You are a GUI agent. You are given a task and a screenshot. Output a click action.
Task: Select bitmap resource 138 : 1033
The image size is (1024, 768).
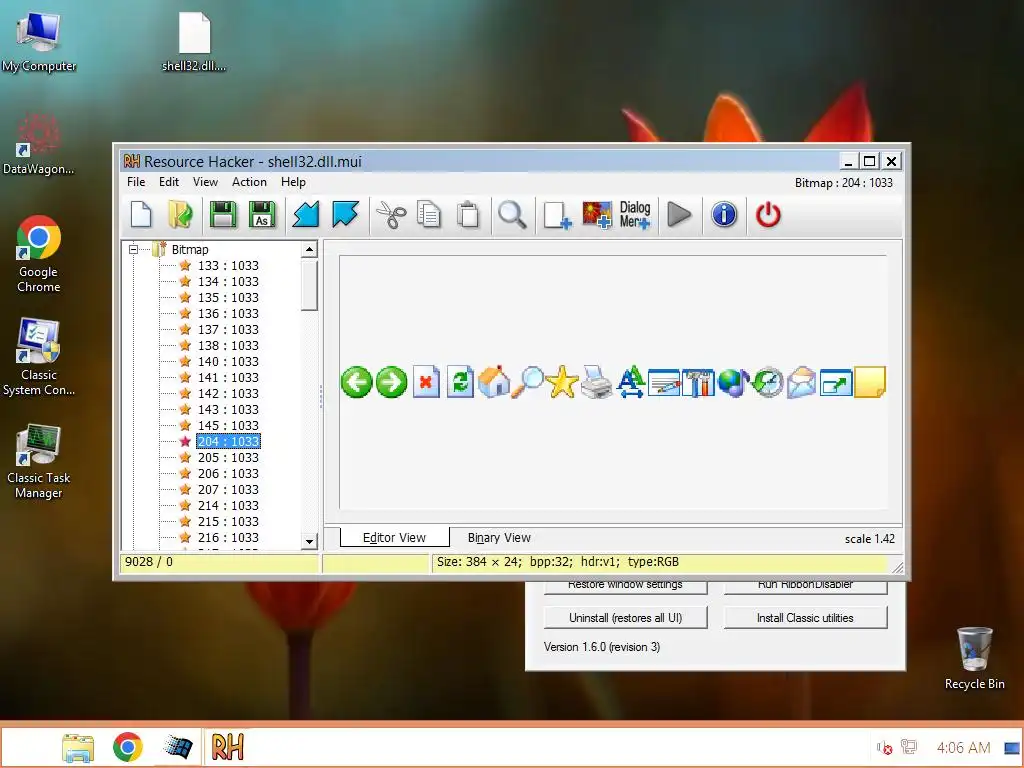pyautogui.click(x=228, y=345)
